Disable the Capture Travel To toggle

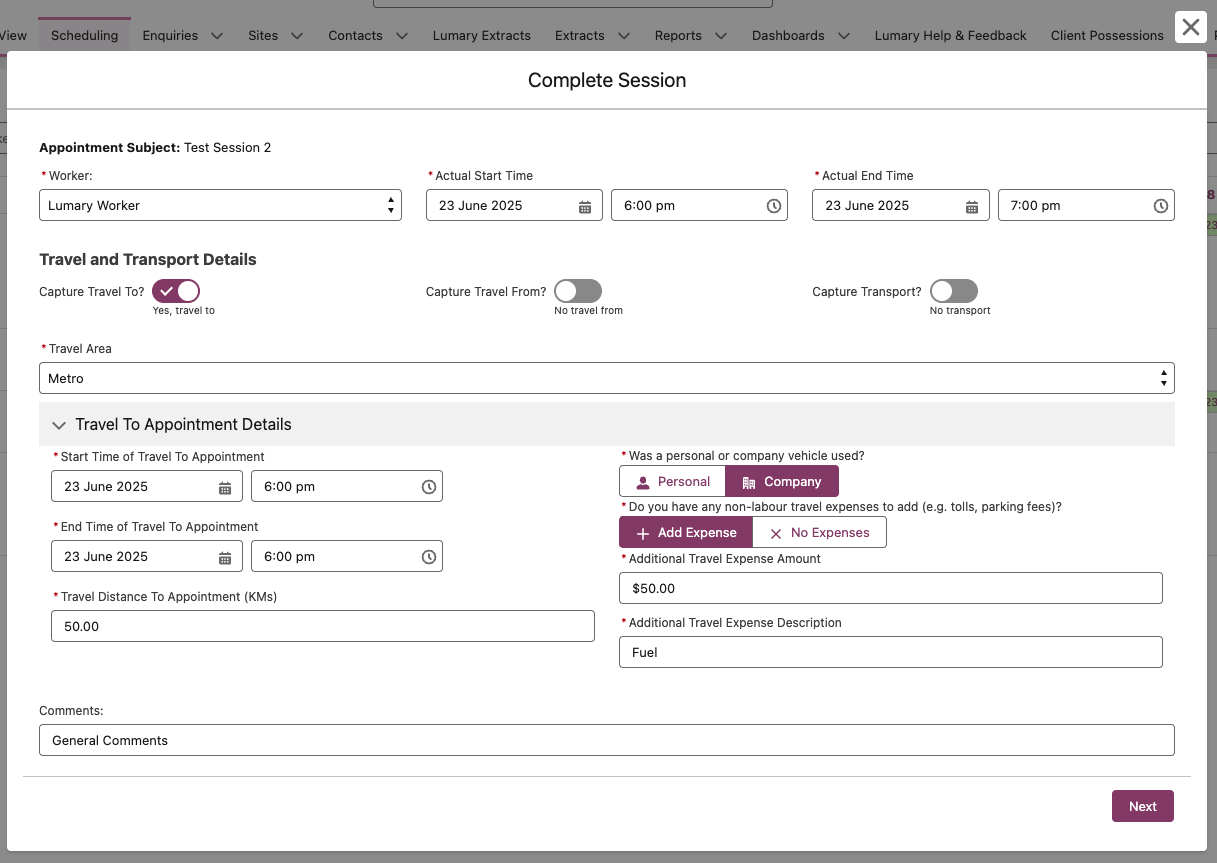click(176, 291)
